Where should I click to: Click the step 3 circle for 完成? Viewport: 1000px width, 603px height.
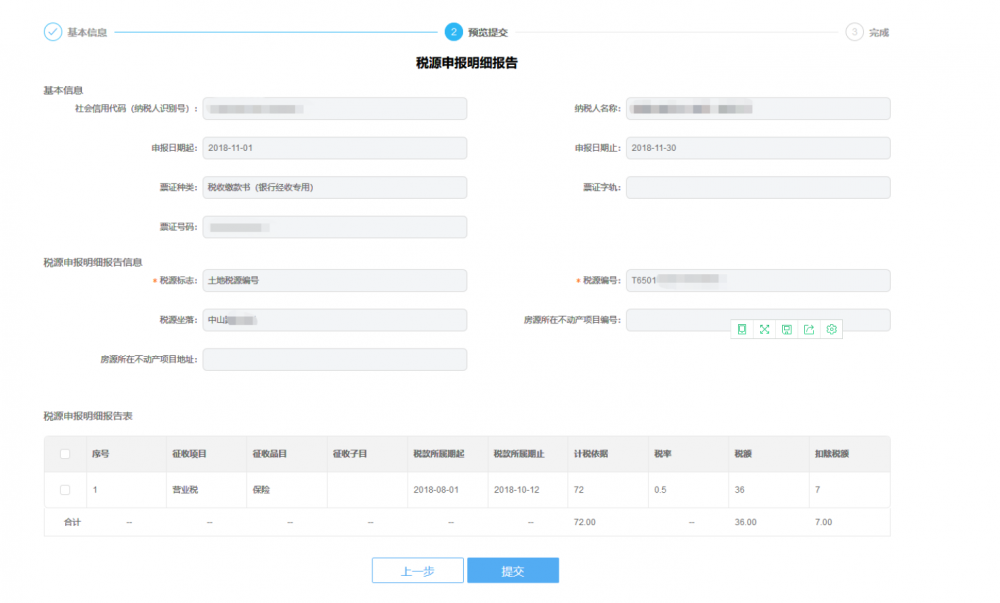853,32
